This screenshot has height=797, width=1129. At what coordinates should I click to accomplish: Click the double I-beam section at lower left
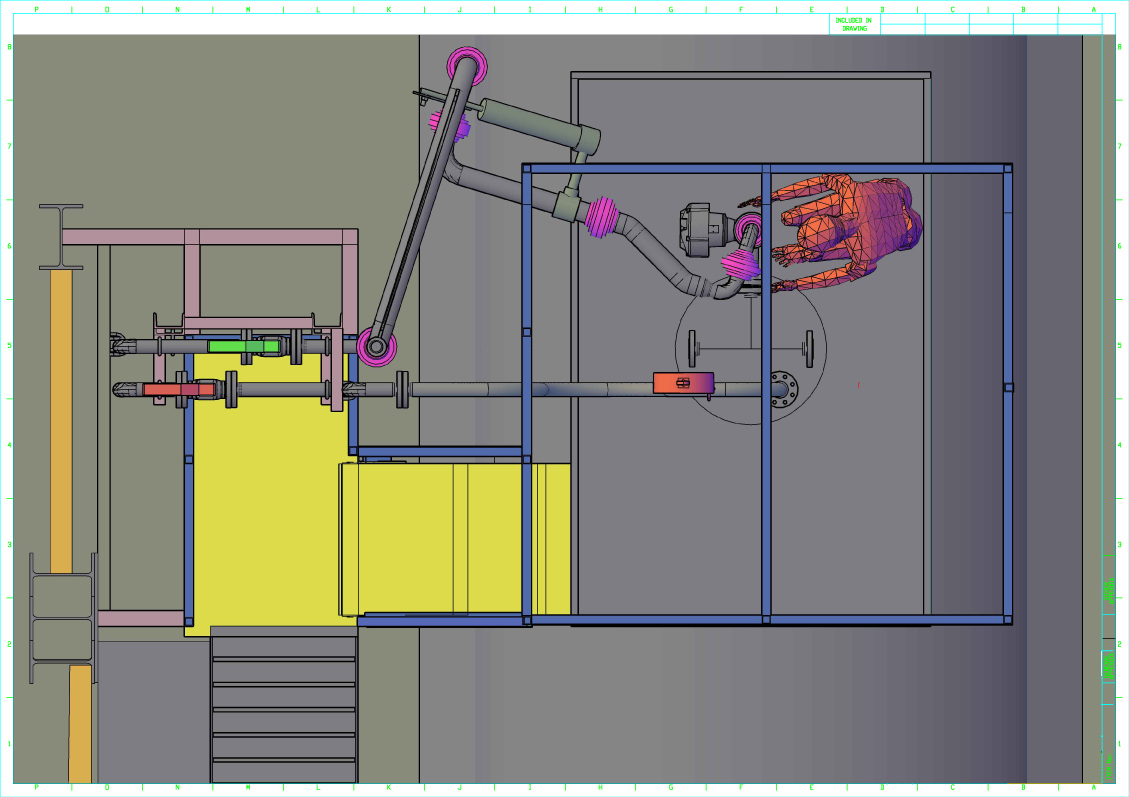(63, 618)
